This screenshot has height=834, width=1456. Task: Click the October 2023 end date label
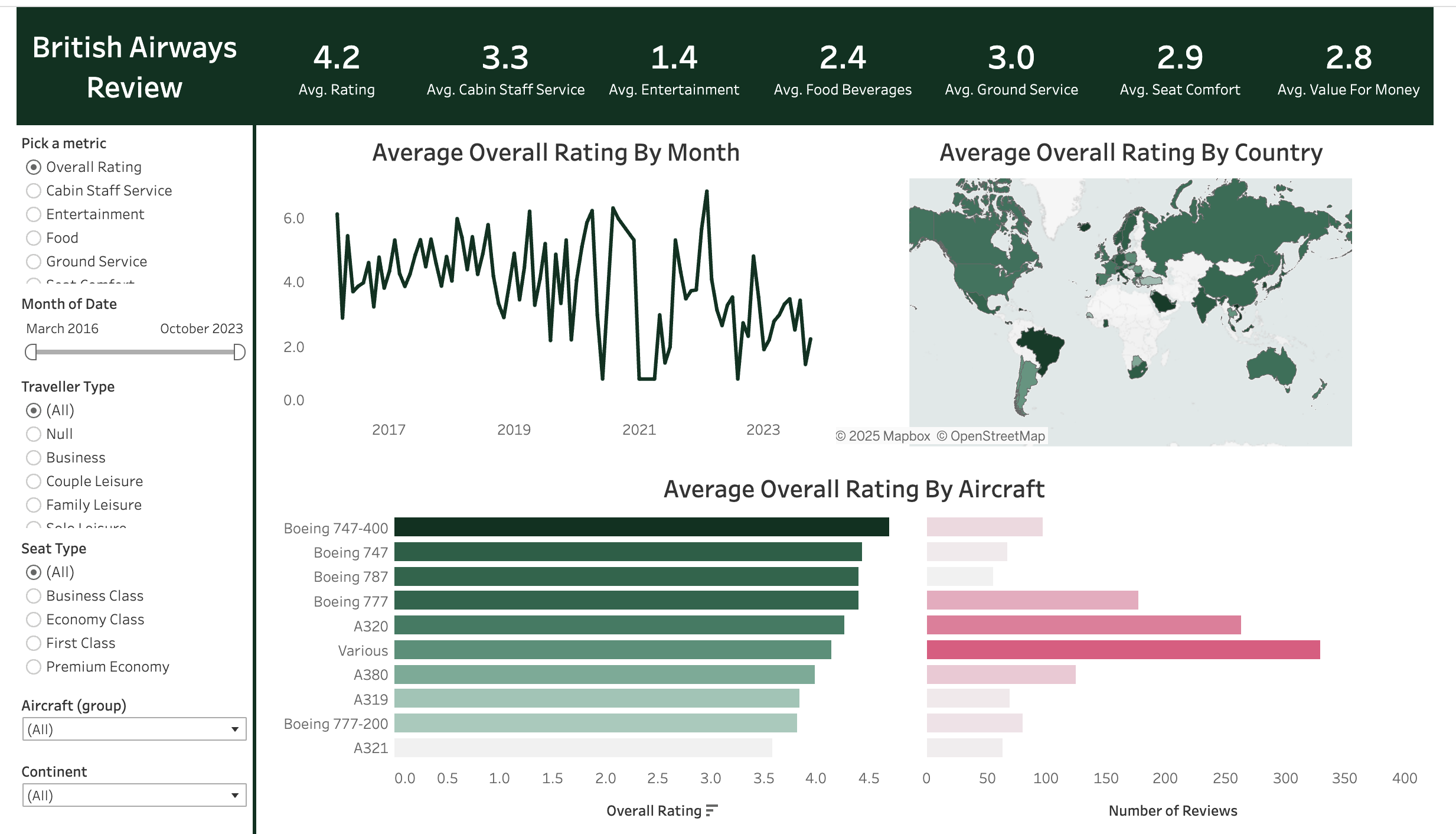pyautogui.click(x=201, y=329)
